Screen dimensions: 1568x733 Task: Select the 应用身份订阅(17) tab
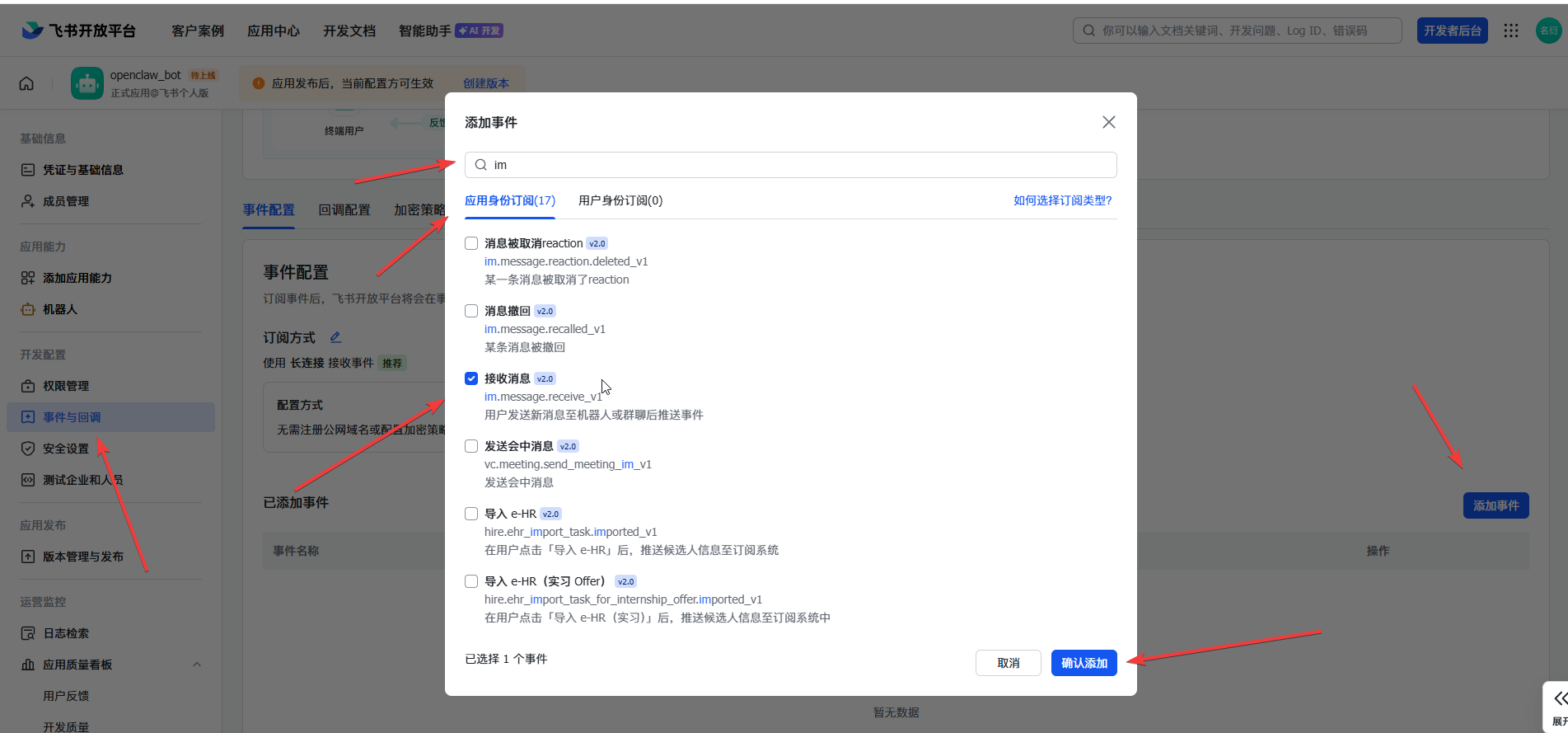pyautogui.click(x=509, y=200)
